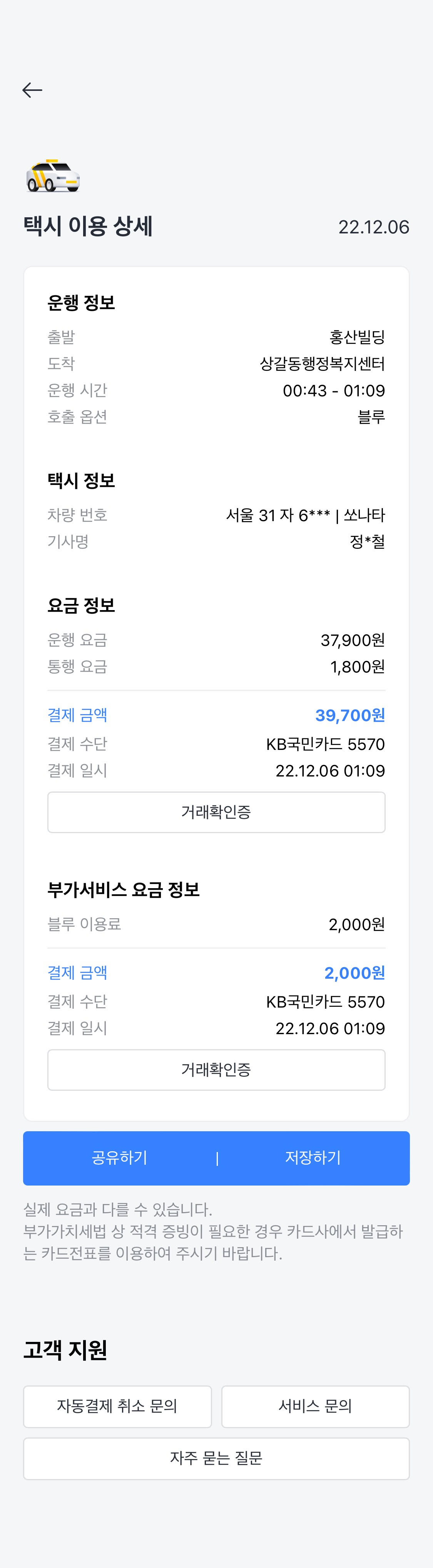Select the arrival location 상갈동행정복지센터
This screenshot has width=433, height=1568.
[x=322, y=364]
